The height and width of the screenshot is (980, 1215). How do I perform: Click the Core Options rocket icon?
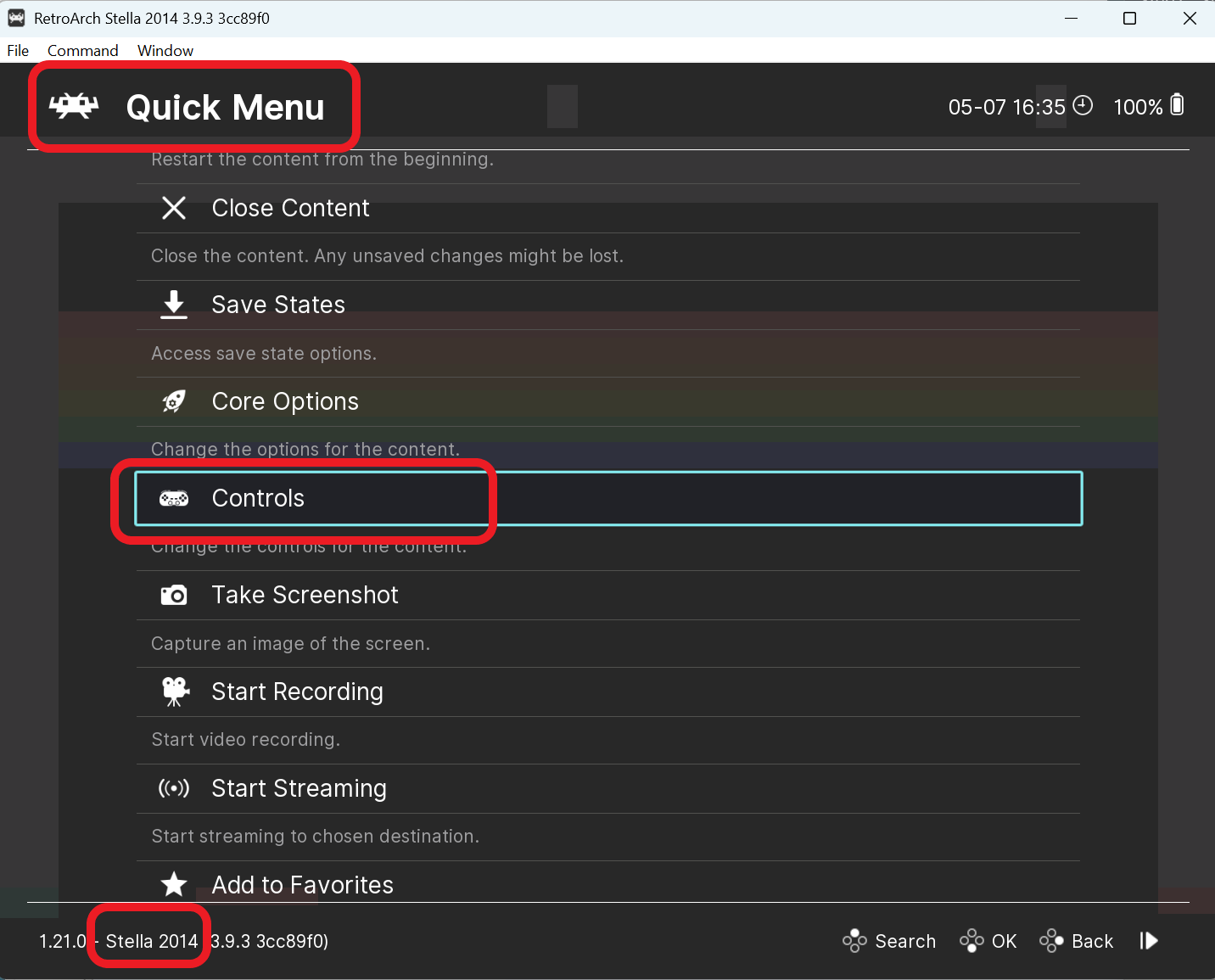click(174, 401)
